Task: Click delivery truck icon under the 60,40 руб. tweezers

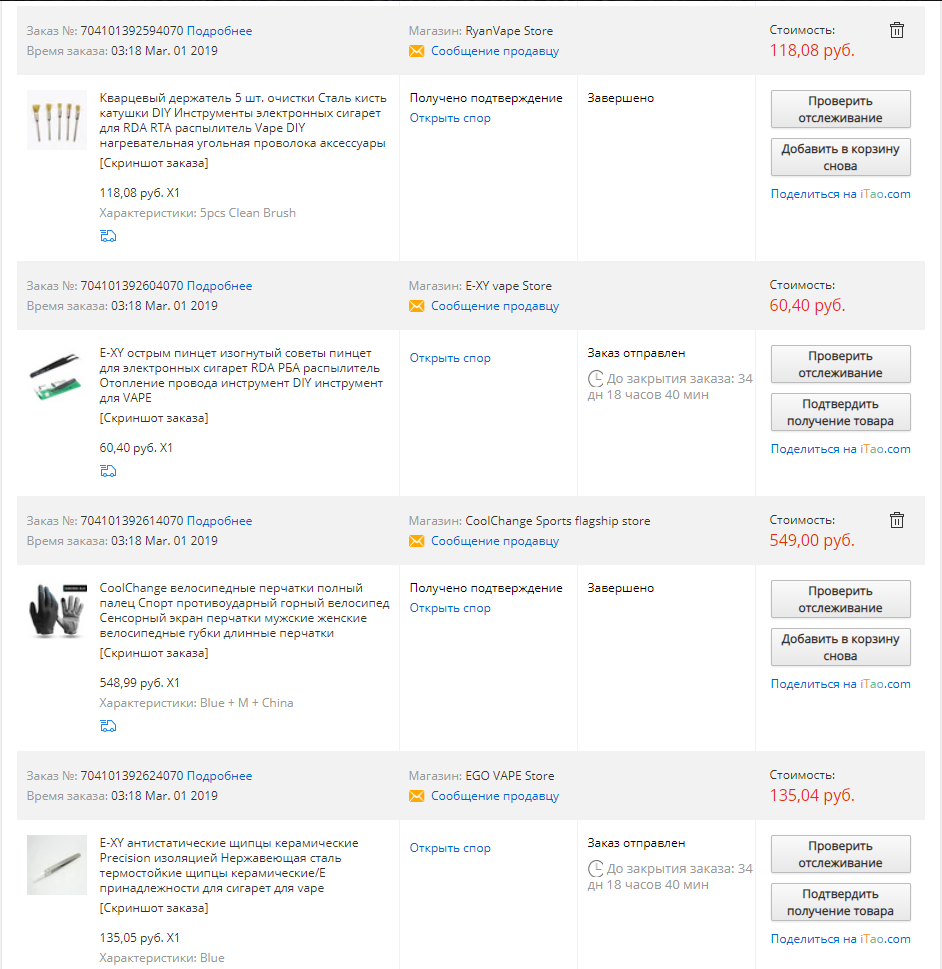Action: coord(108,472)
